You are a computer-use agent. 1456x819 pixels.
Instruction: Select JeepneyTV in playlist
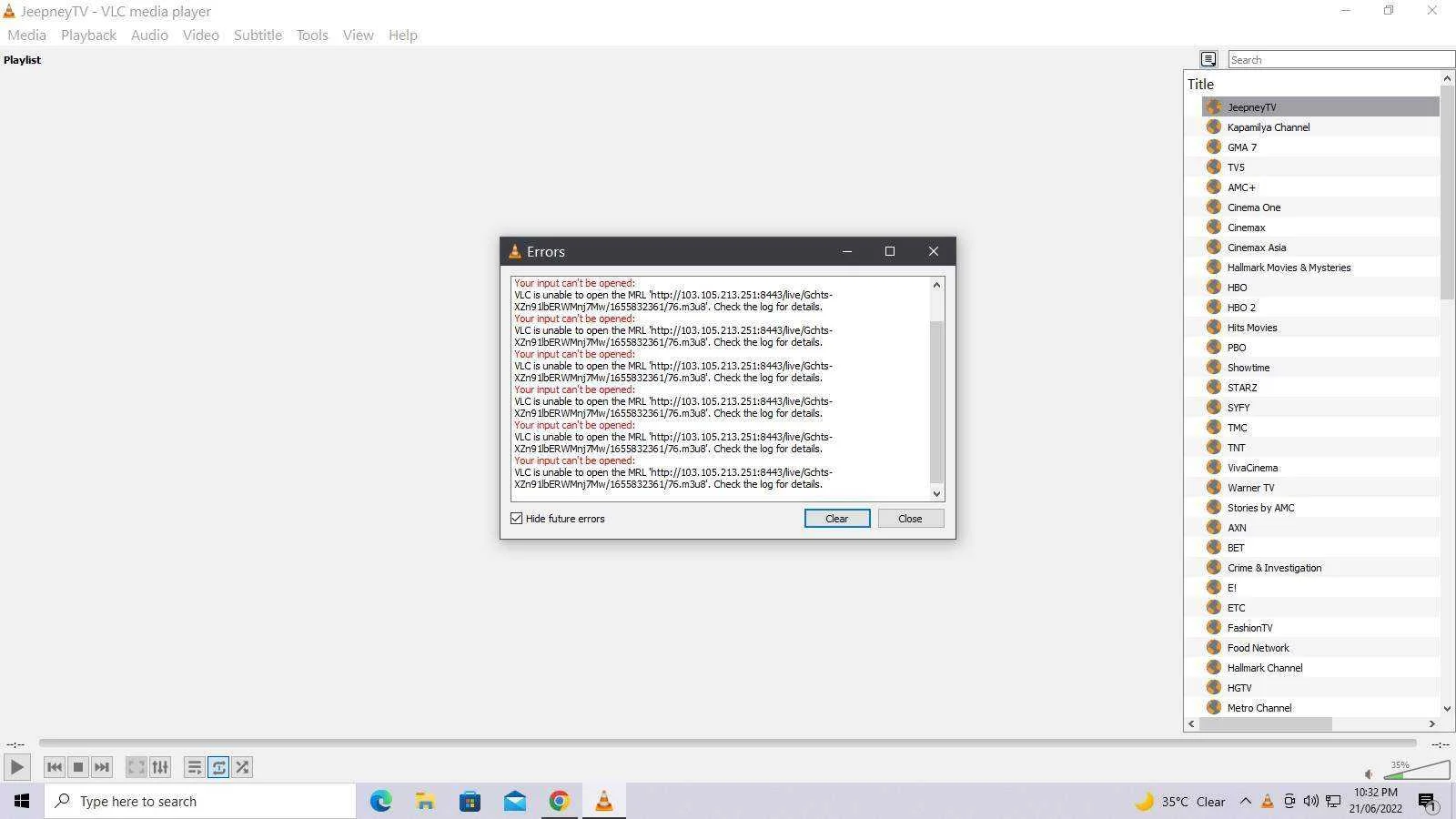(1320, 107)
